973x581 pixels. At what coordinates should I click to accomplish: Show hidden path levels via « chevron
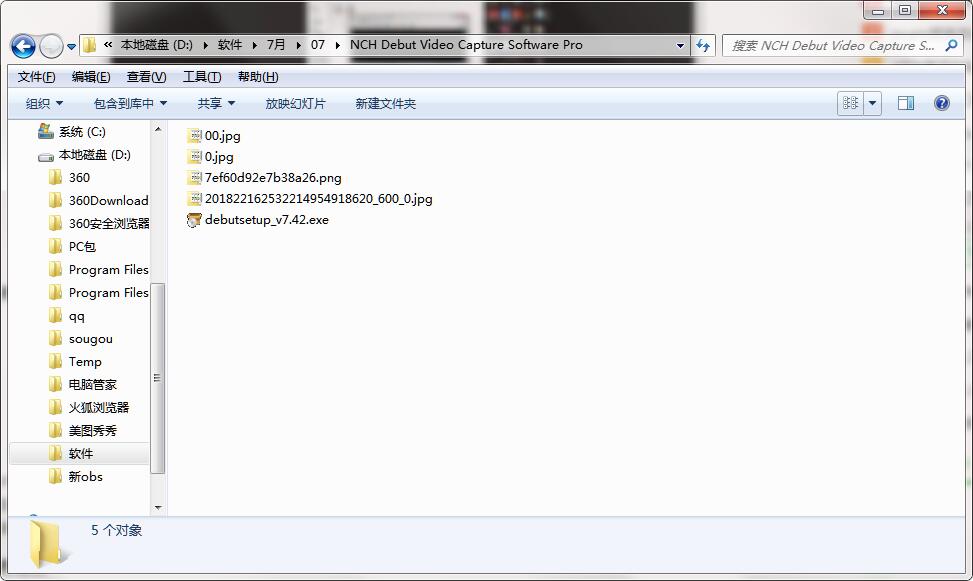click(108, 45)
